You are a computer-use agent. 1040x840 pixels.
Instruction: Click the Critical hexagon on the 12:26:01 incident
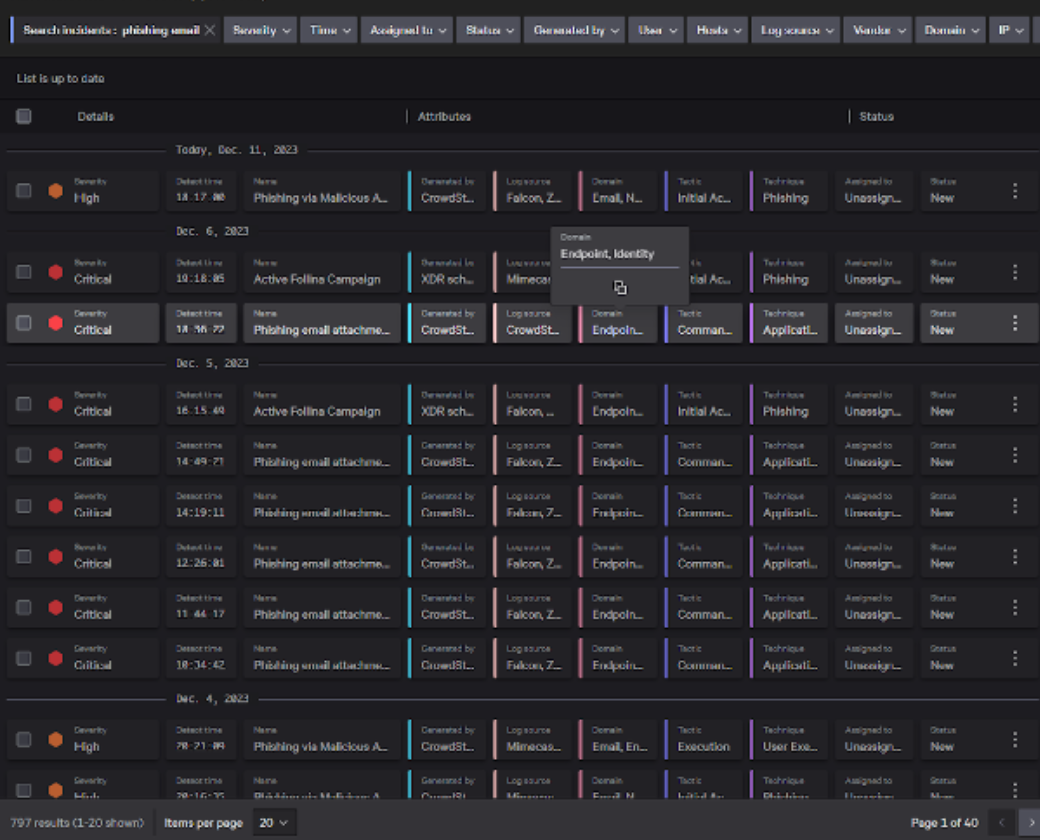coord(55,556)
